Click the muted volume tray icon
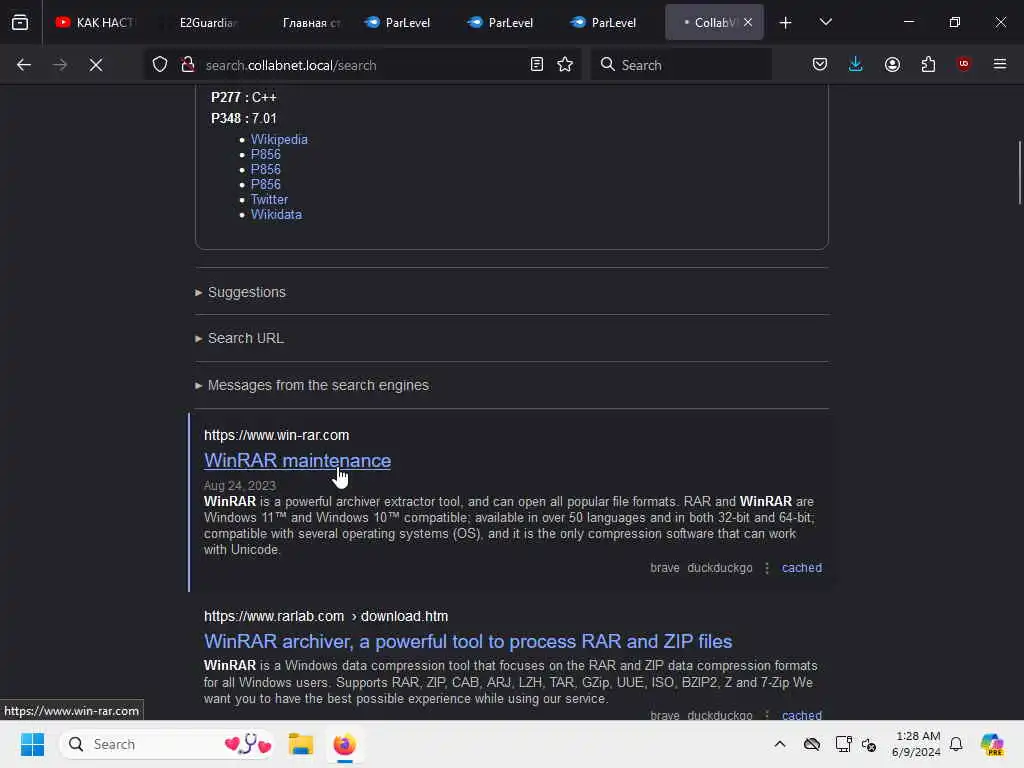This screenshot has height=768, width=1024. click(869, 744)
